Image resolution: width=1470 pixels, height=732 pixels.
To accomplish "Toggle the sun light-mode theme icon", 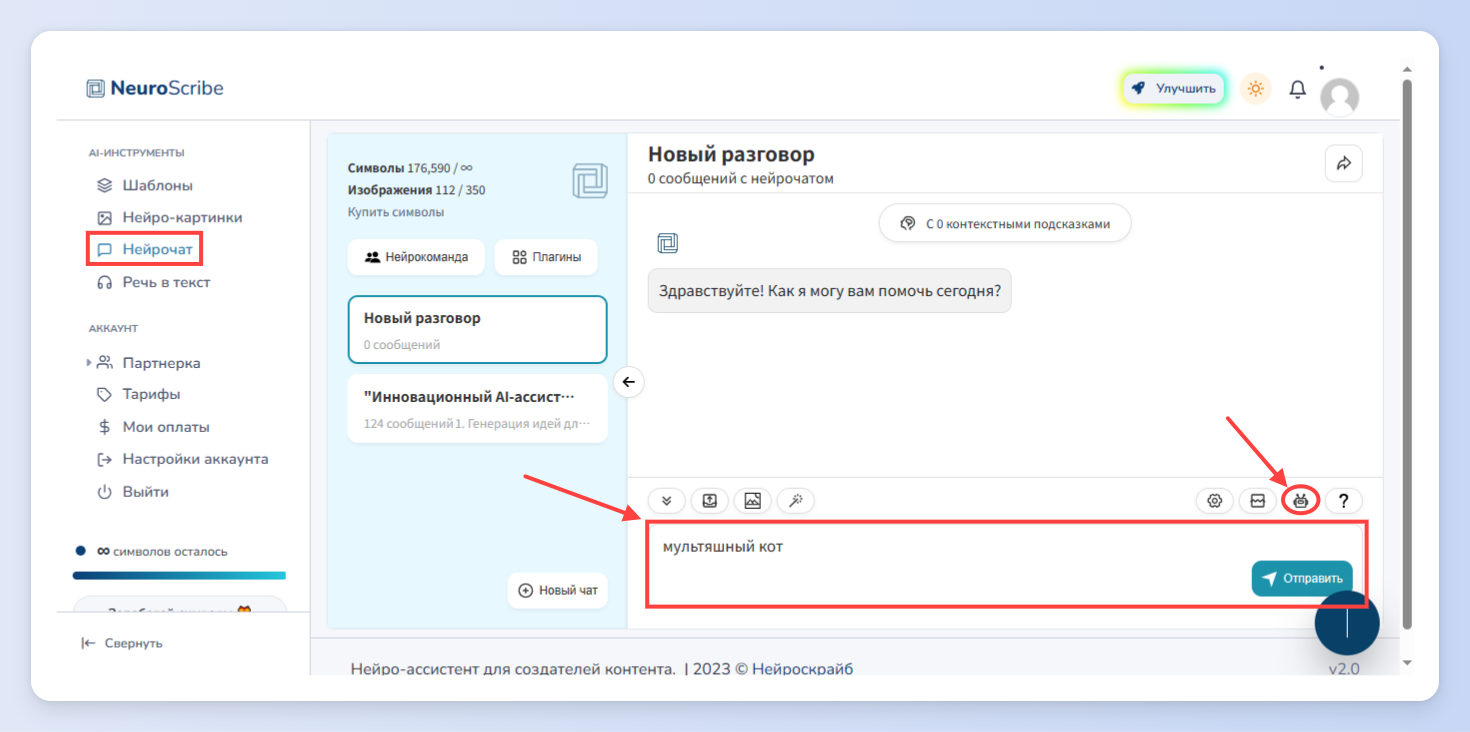I will pos(1256,89).
